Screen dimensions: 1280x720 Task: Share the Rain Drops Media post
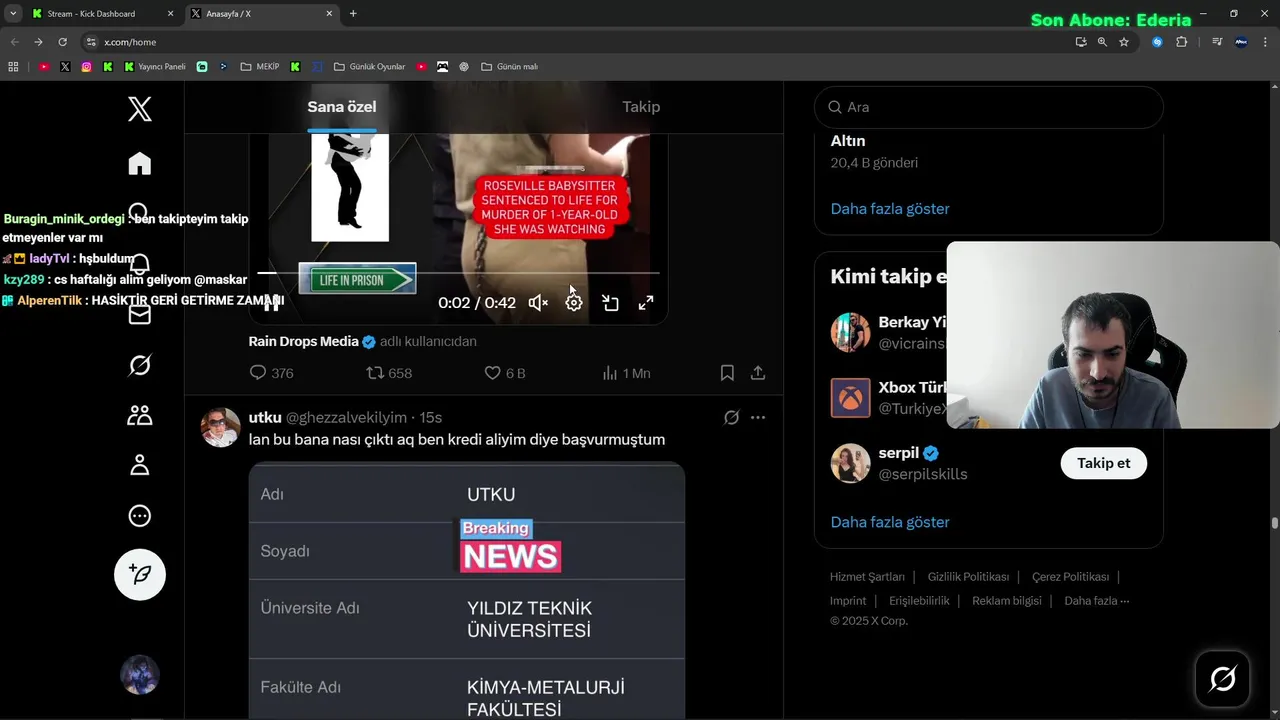pos(758,373)
